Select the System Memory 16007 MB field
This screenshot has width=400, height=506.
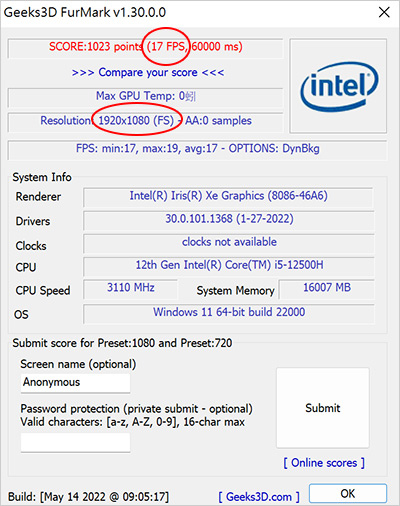tap(326, 289)
